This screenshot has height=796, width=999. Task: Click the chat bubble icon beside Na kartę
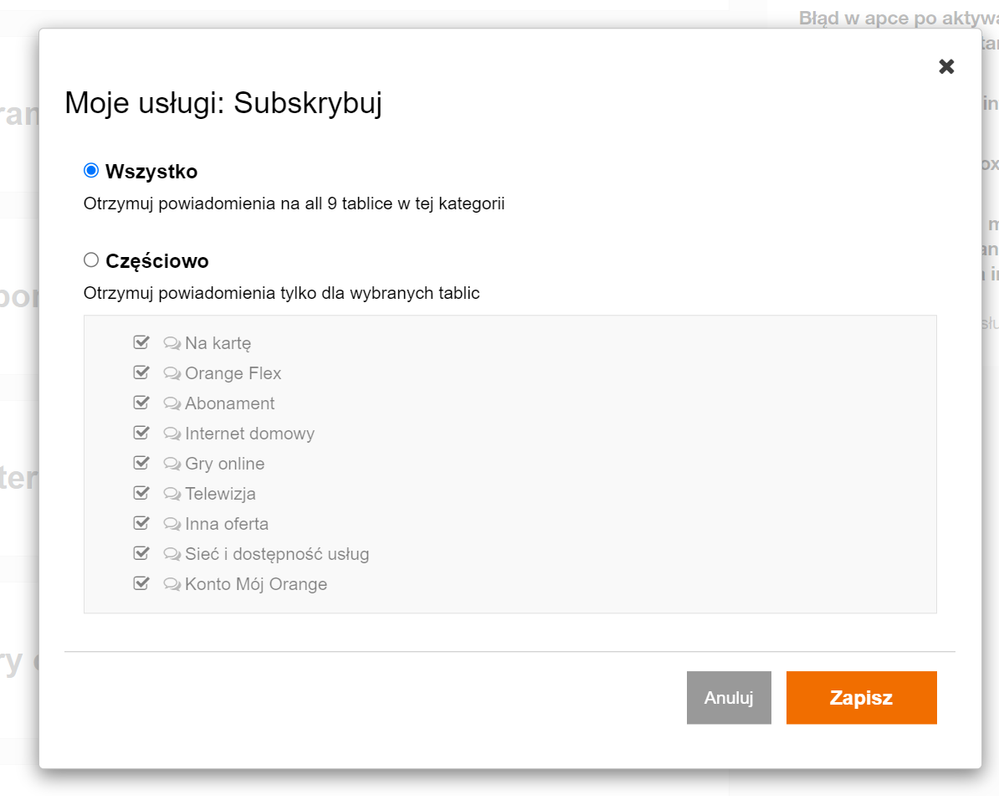(x=172, y=344)
